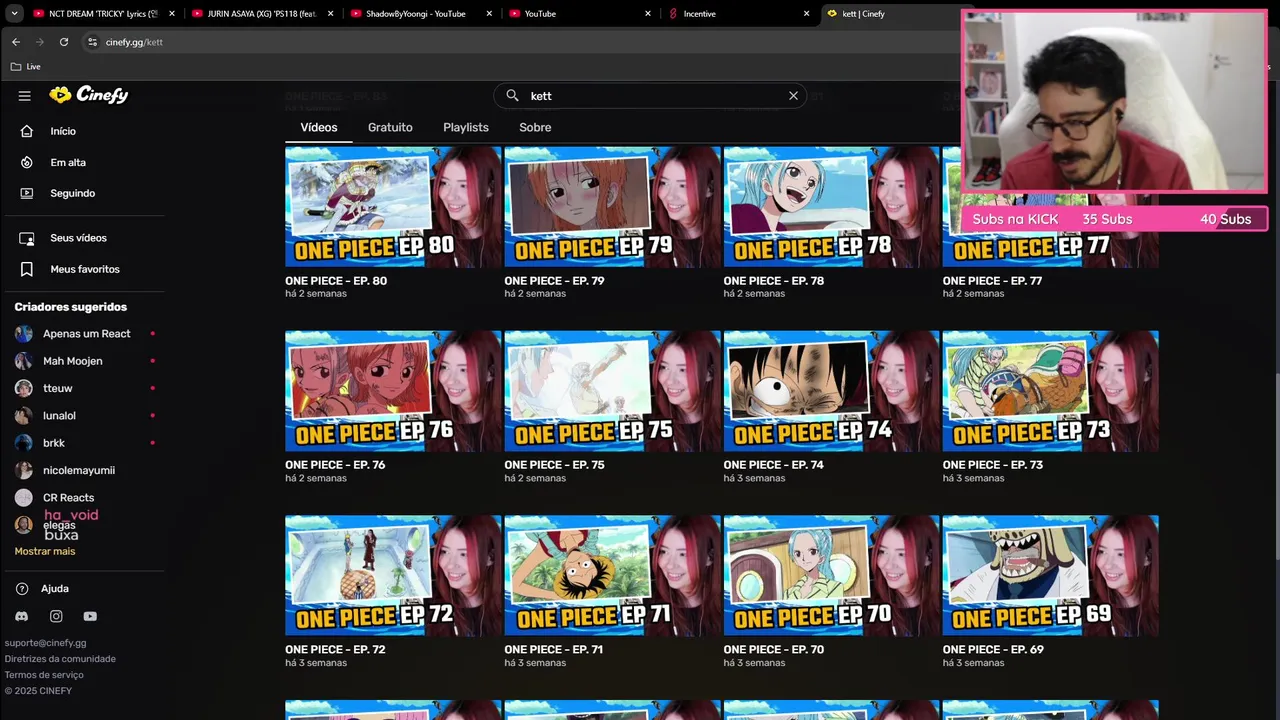
Task: Open Mah Moojen creator name
Action: (72, 361)
